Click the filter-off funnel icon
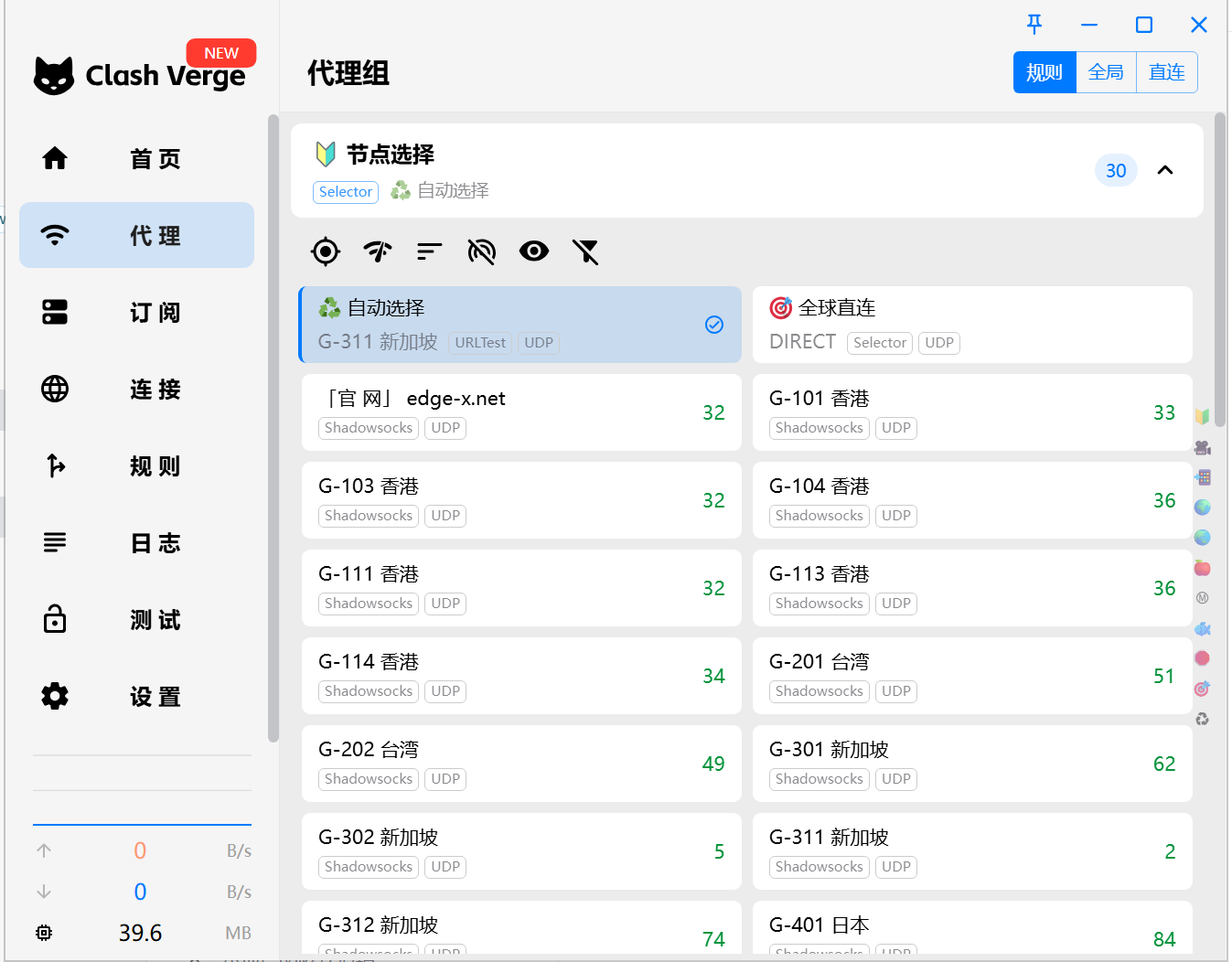This screenshot has height=962, width=1232. pos(585,251)
